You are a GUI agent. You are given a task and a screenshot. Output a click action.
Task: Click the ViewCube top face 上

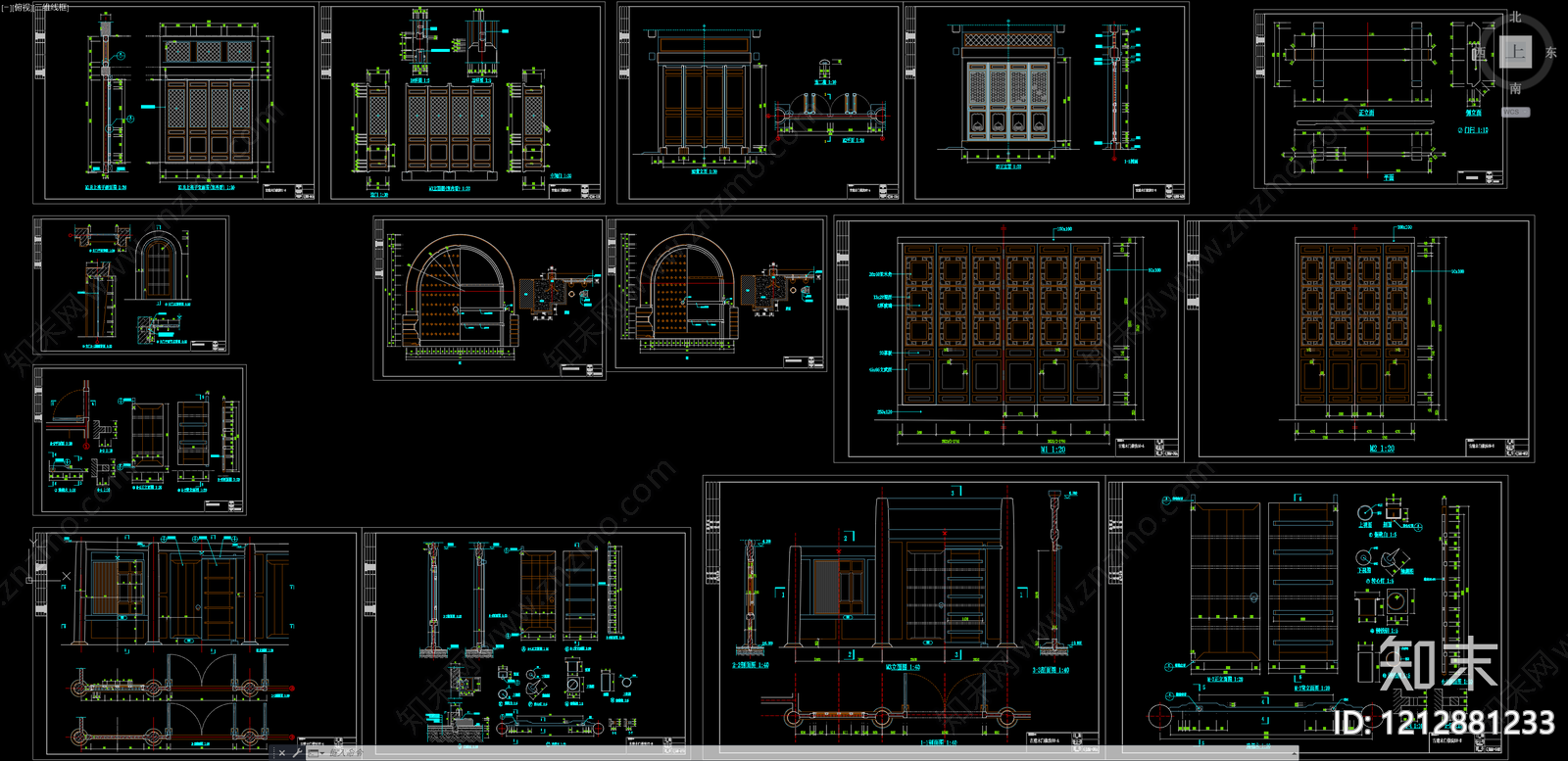point(1515,52)
